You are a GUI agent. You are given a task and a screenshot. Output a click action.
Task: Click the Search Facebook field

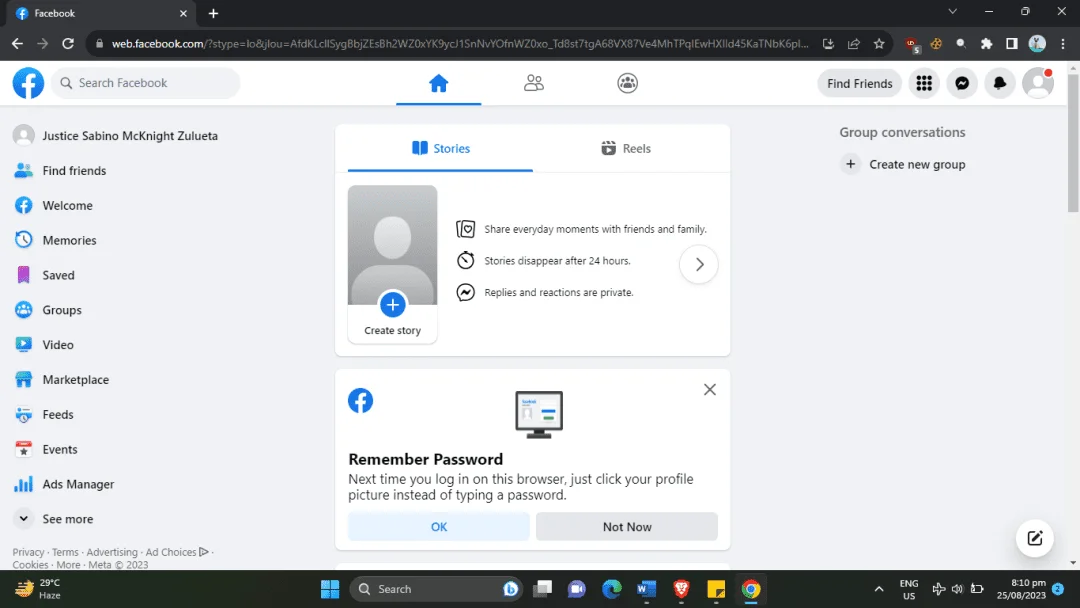145,83
